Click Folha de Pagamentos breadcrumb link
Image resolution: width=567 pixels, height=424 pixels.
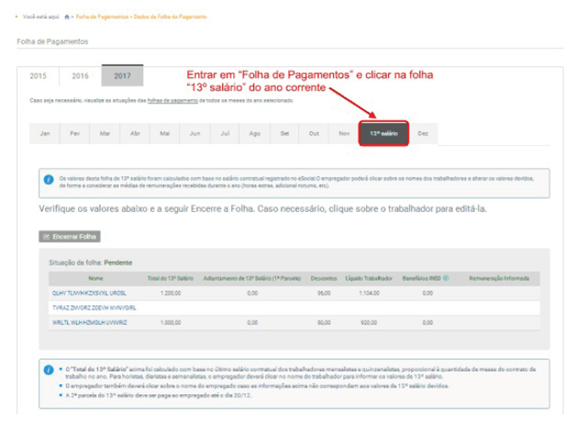click(x=102, y=17)
